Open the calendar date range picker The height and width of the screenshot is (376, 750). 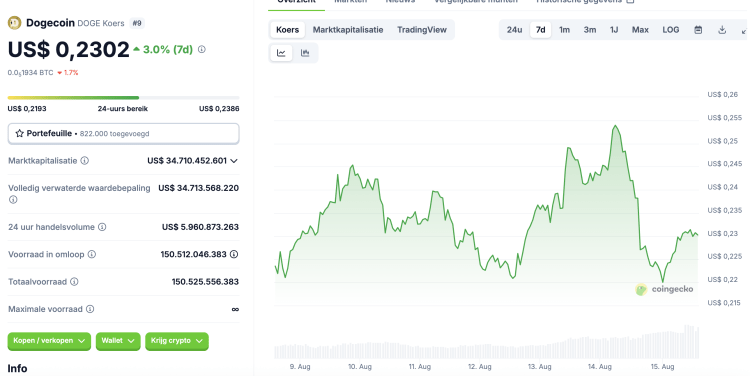pos(698,30)
